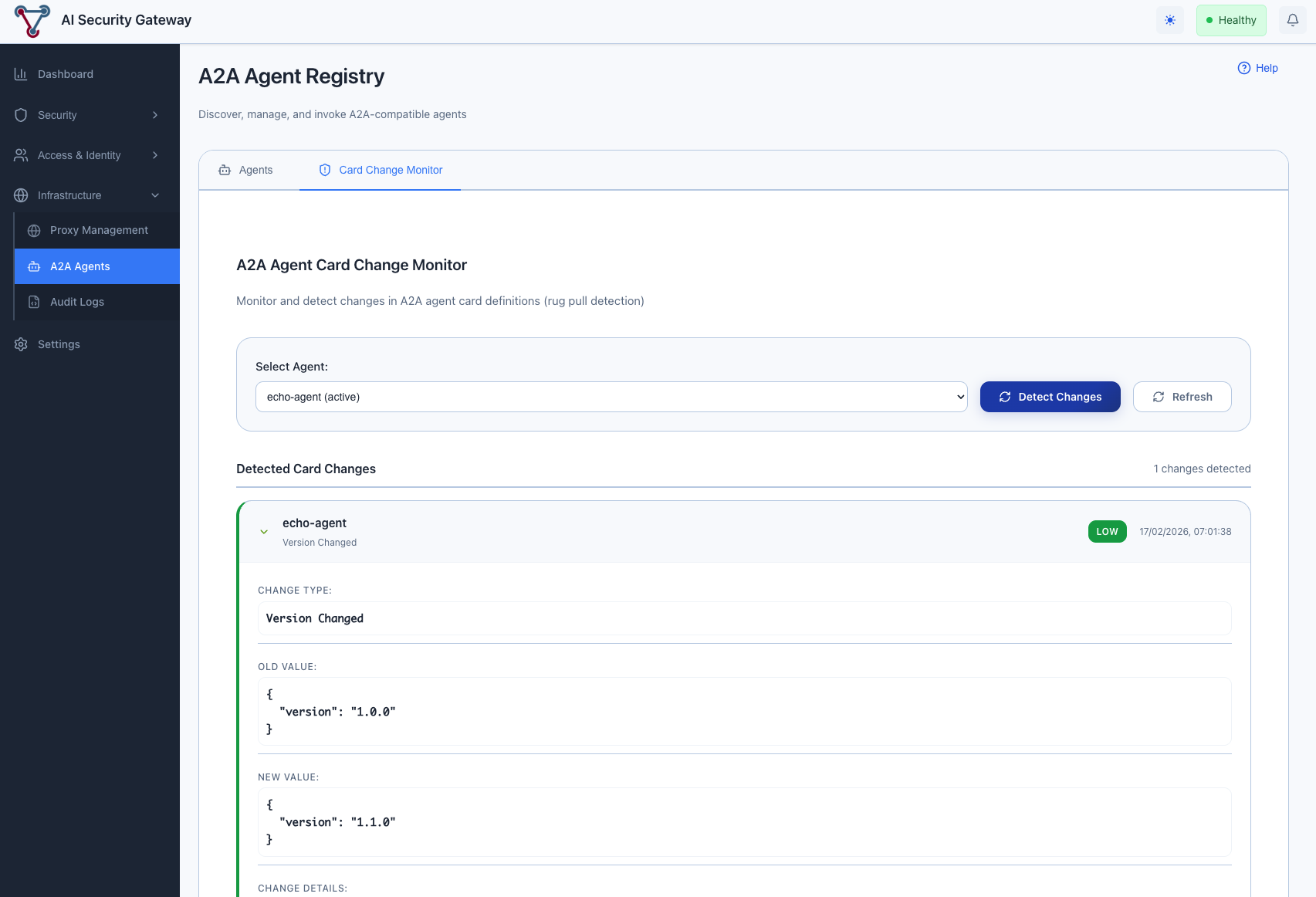This screenshot has height=897, width=1316.
Task: Click the Refresh button
Action: point(1182,397)
